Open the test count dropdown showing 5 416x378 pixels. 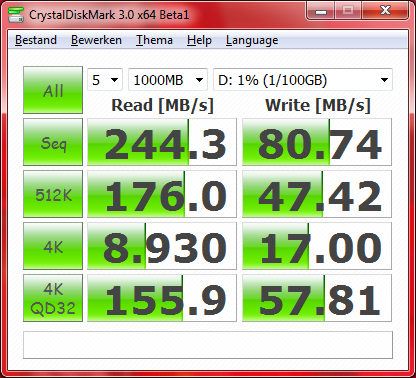(x=105, y=80)
